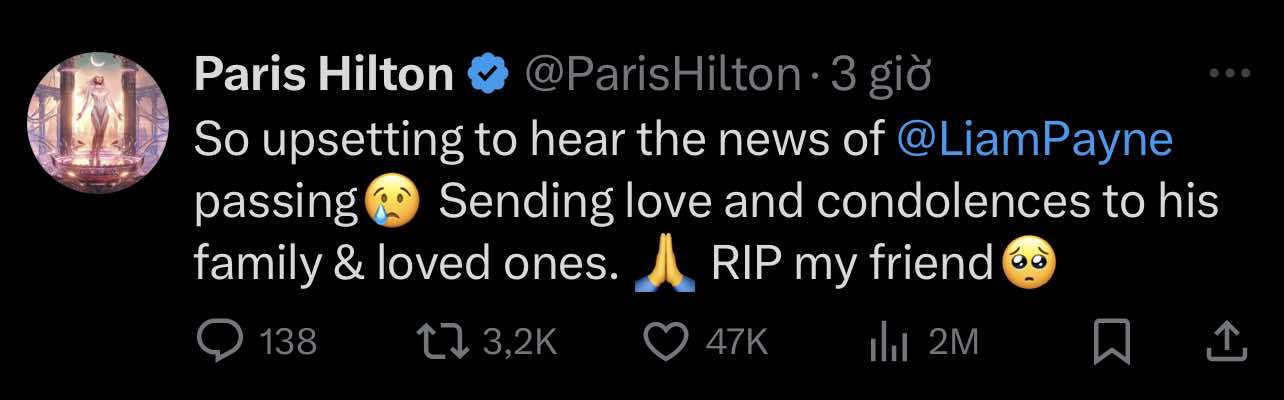The image size is (1284, 400).
Task: Click the Paris Hilton display name
Action: 323,75
